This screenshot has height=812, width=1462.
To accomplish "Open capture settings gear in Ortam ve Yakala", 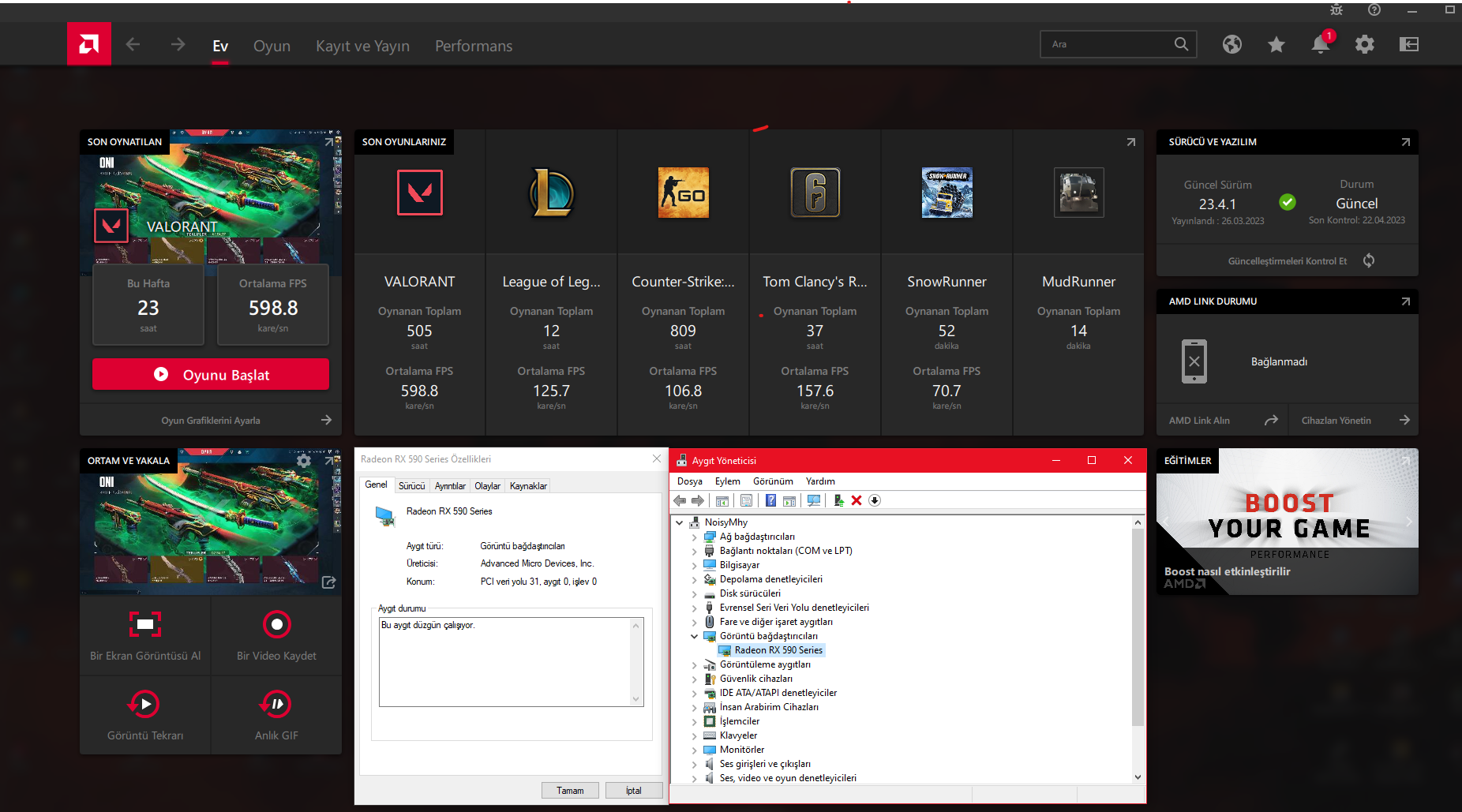I will click(304, 461).
